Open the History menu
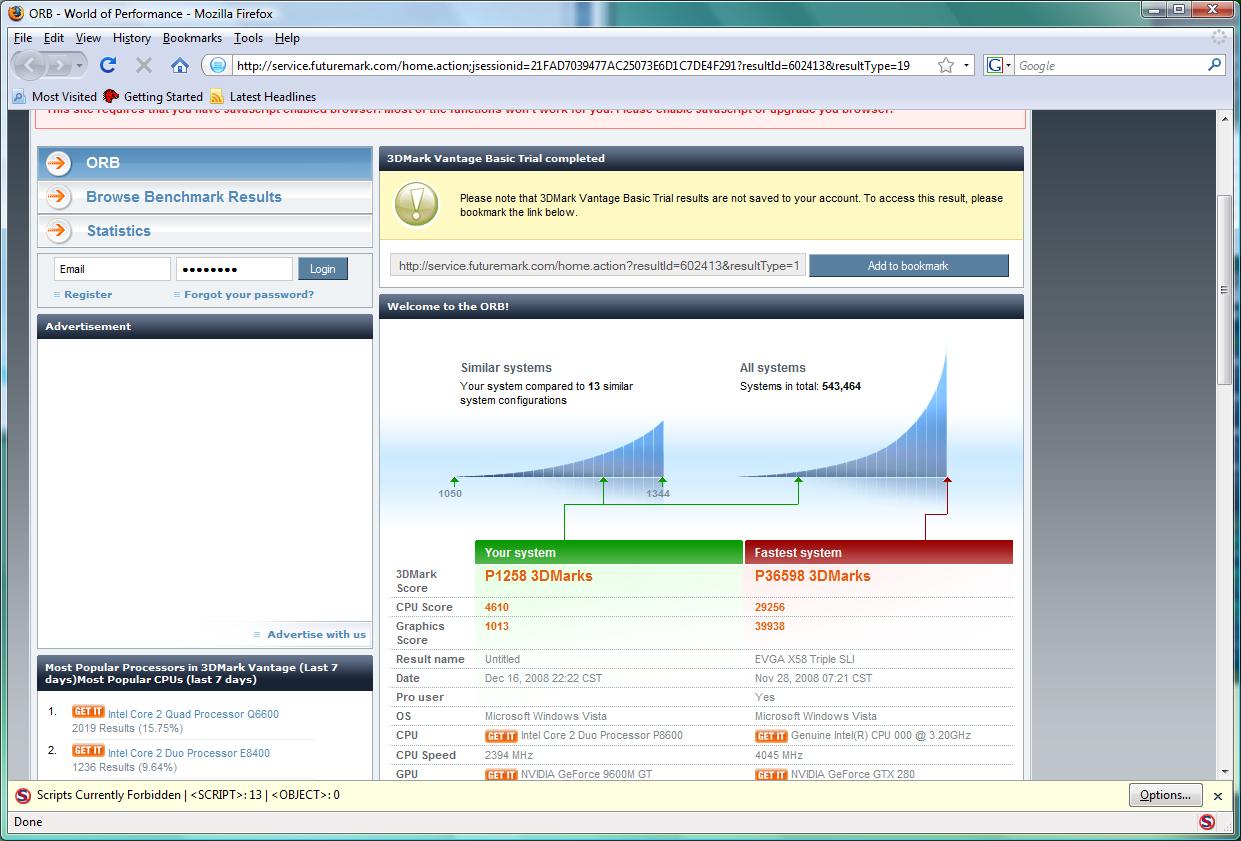This screenshot has width=1241, height=841. (x=132, y=38)
